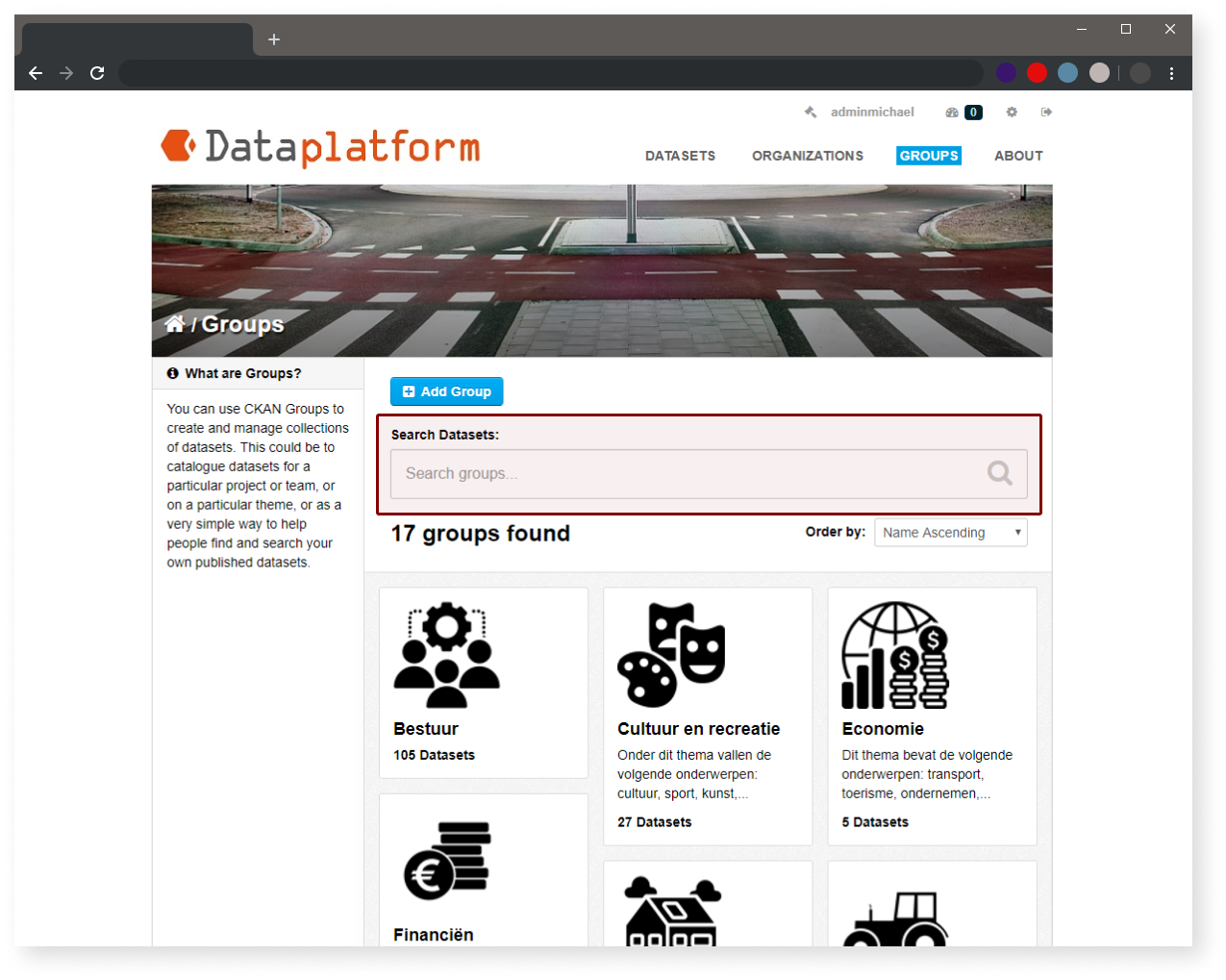Click the Groups breadcrumb link
This screenshot has height=980, width=1226.
coord(242,324)
